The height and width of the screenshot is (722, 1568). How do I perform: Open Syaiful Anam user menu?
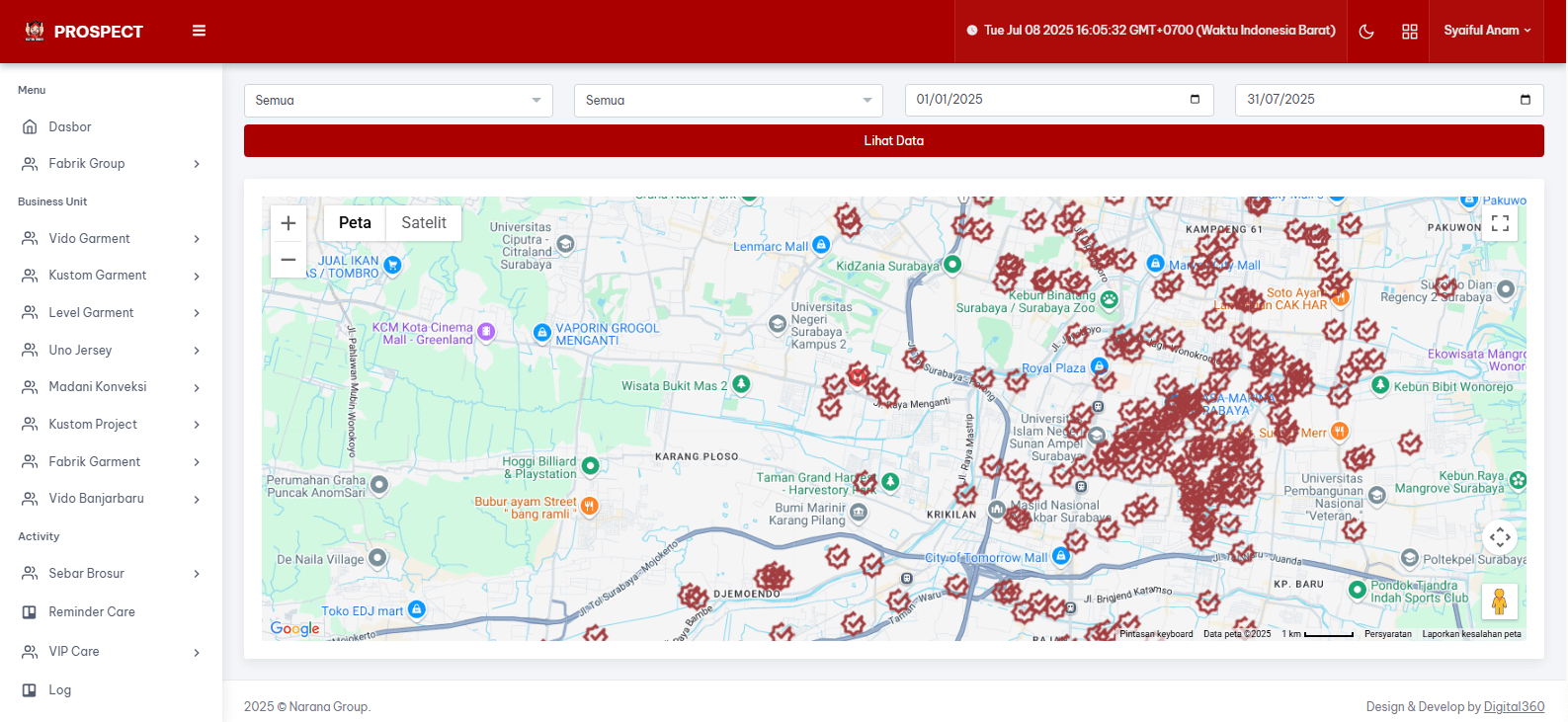pos(1487,31)
